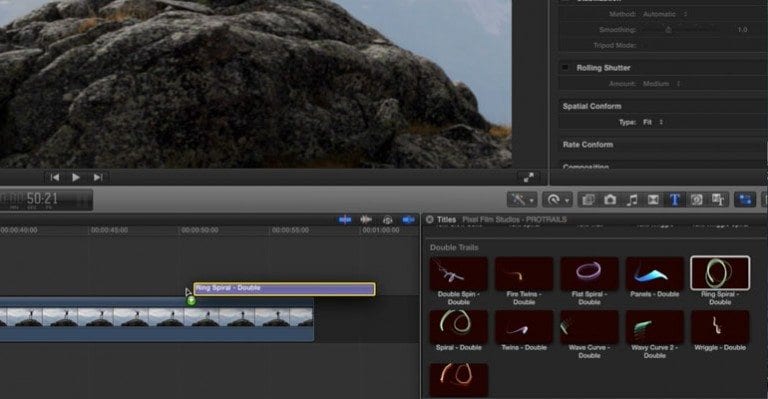Image resolution: width=768 pixels, height=399 pixels.
Task: Select the Wriggle - Double title thumbnail
Action: tap(720, 327)
